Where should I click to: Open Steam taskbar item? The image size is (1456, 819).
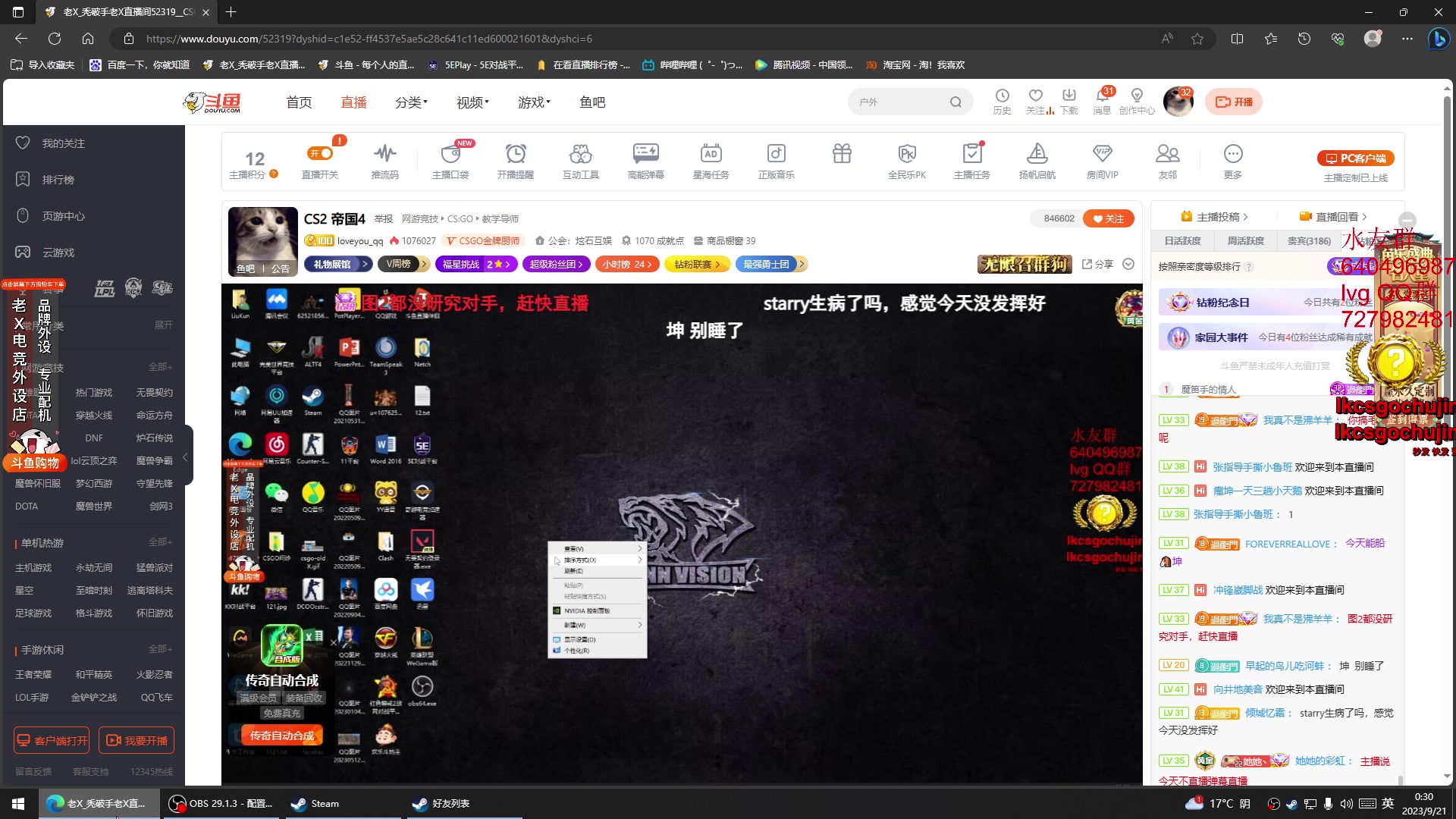tap(342, 803)
